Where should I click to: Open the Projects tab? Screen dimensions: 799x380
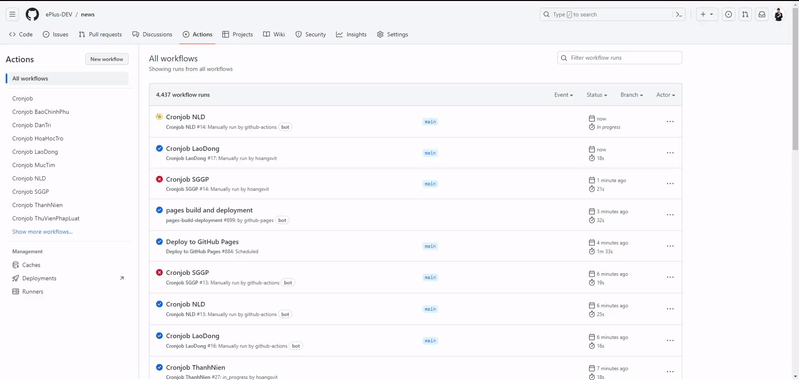click(237, 35)
